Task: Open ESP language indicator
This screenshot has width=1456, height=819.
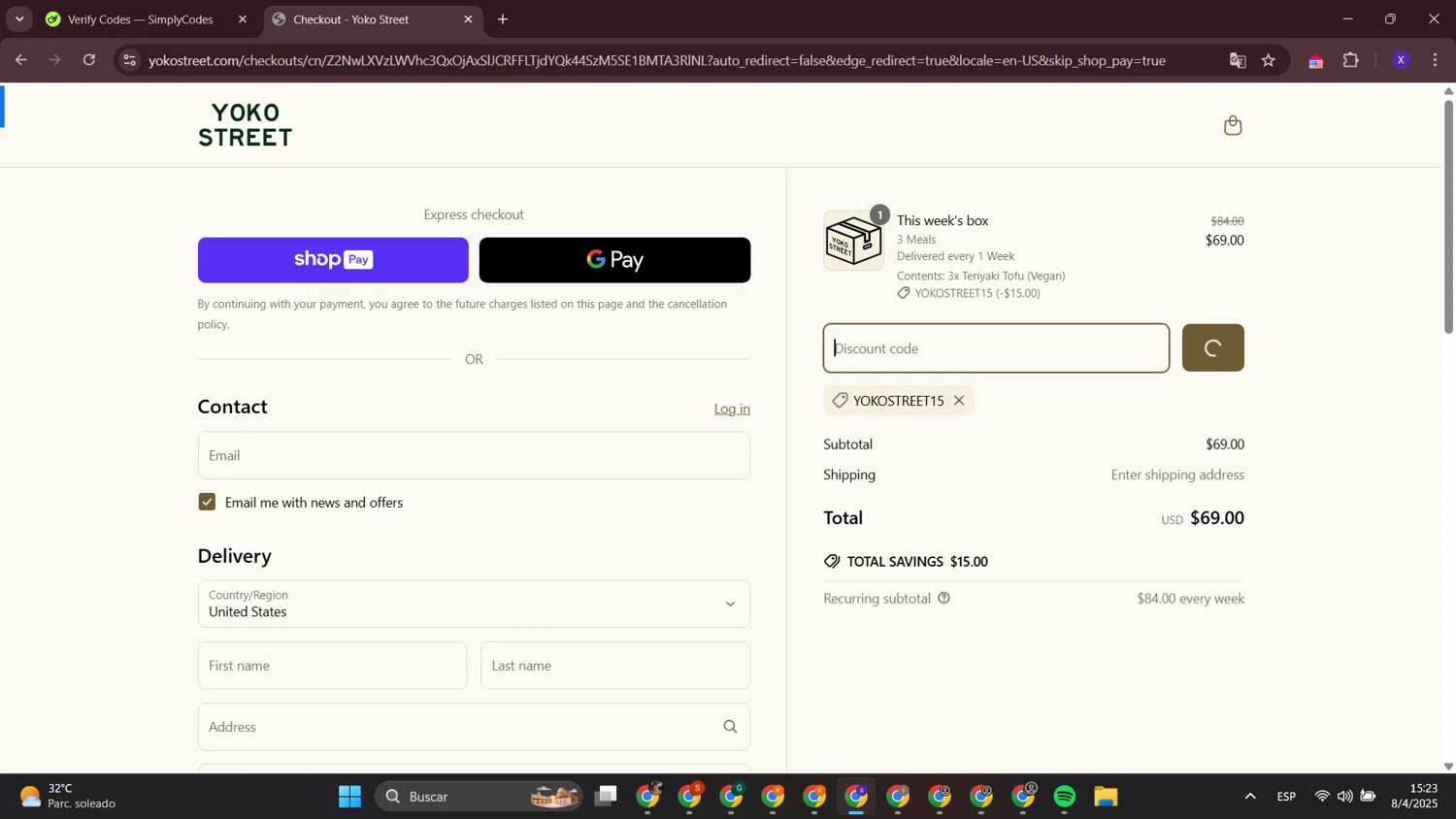Action: [1286, 797]
